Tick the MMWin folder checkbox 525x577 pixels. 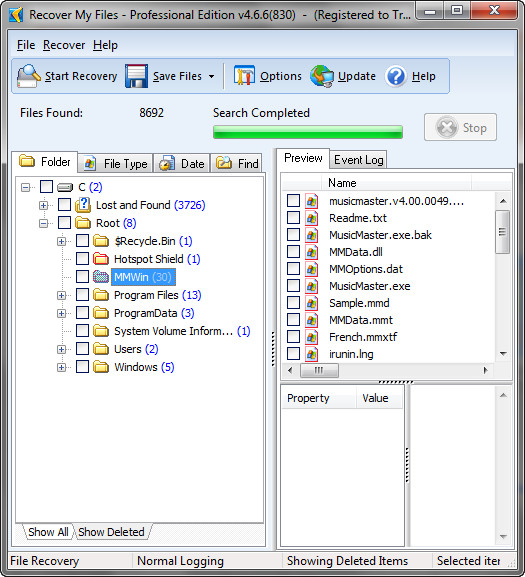click(82, 276)
